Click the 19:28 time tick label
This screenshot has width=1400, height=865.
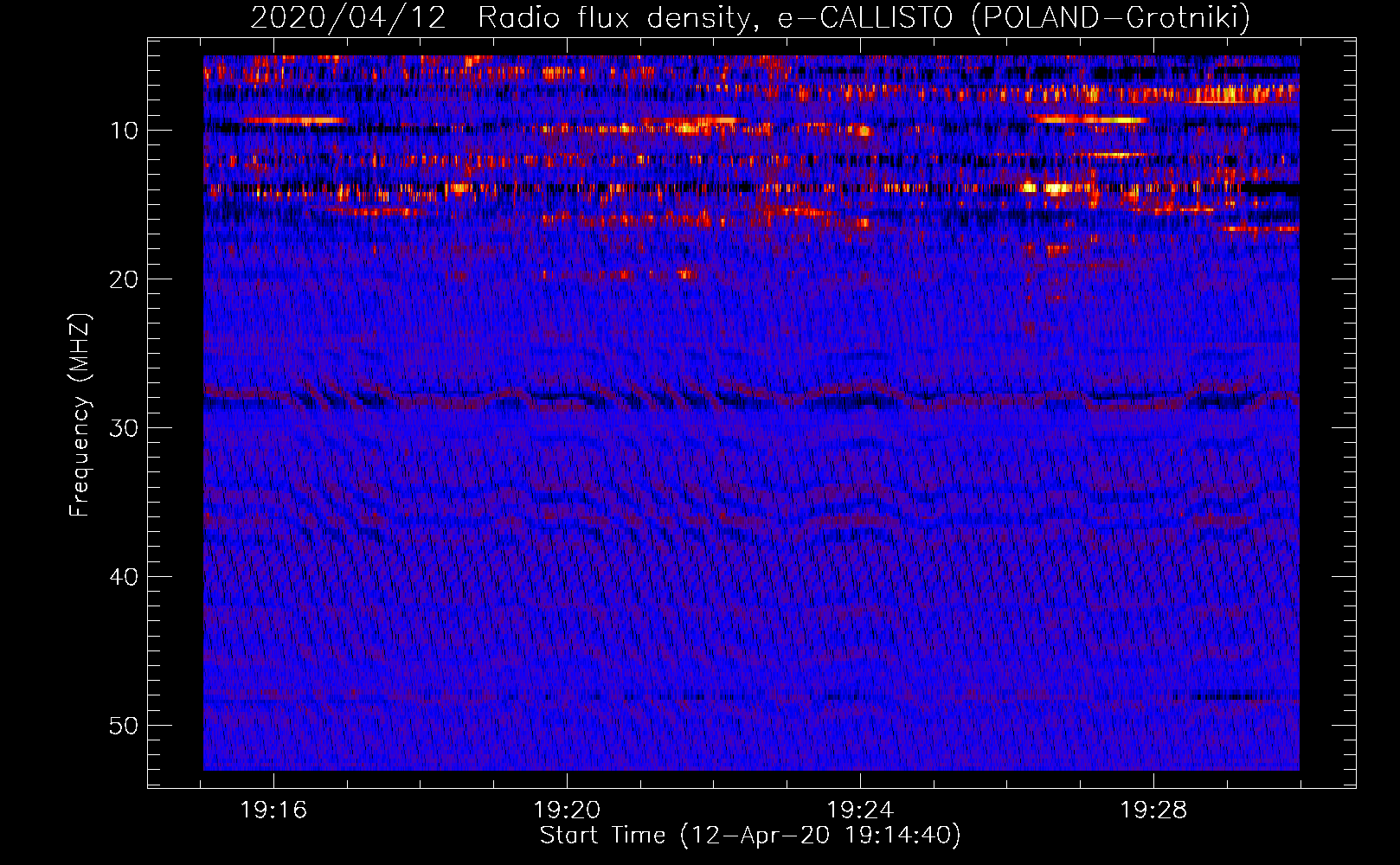pyautogui.click(x=1153, y=811)
